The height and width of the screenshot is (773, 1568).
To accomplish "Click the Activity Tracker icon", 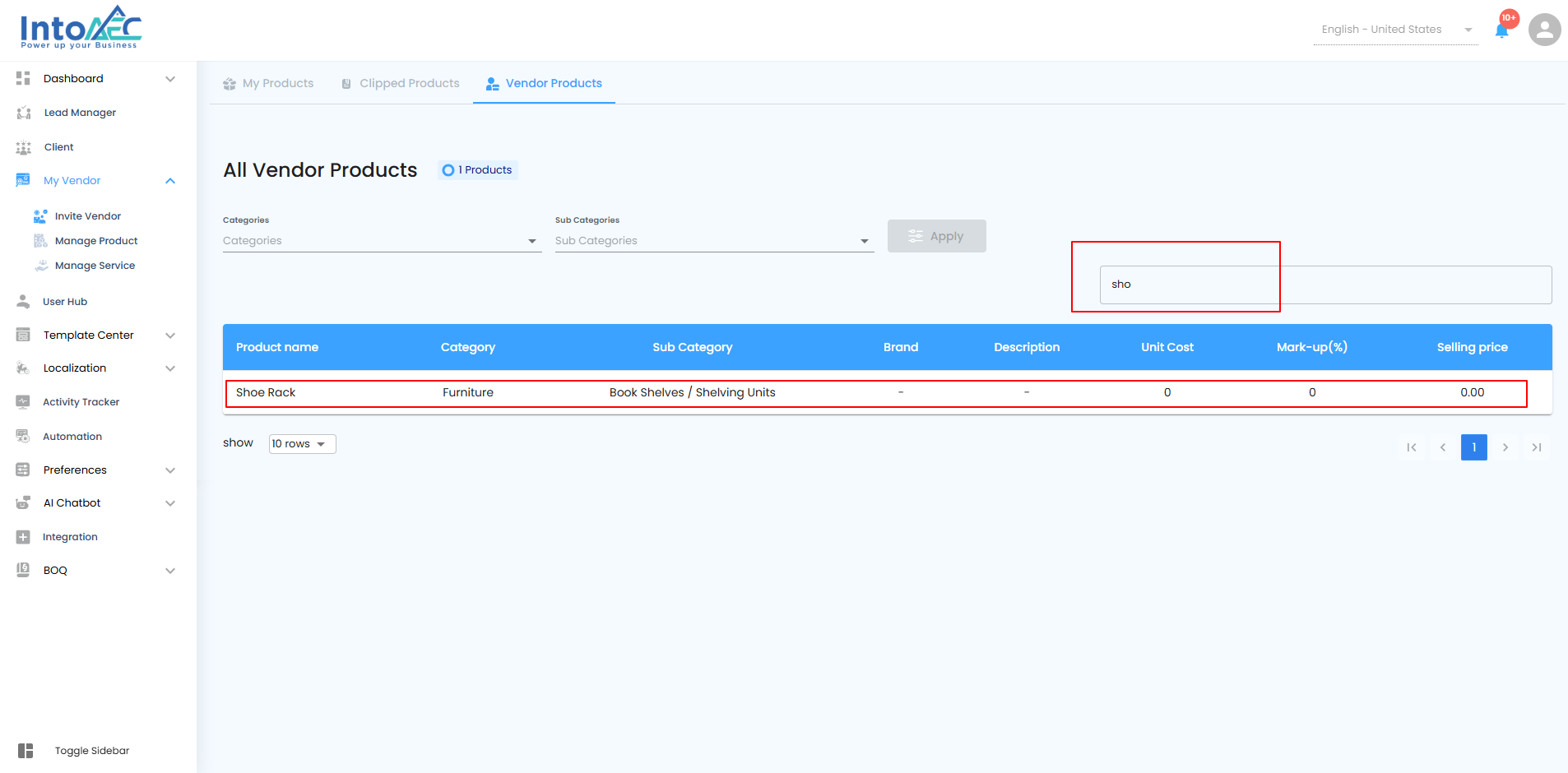I will [23, 402].
